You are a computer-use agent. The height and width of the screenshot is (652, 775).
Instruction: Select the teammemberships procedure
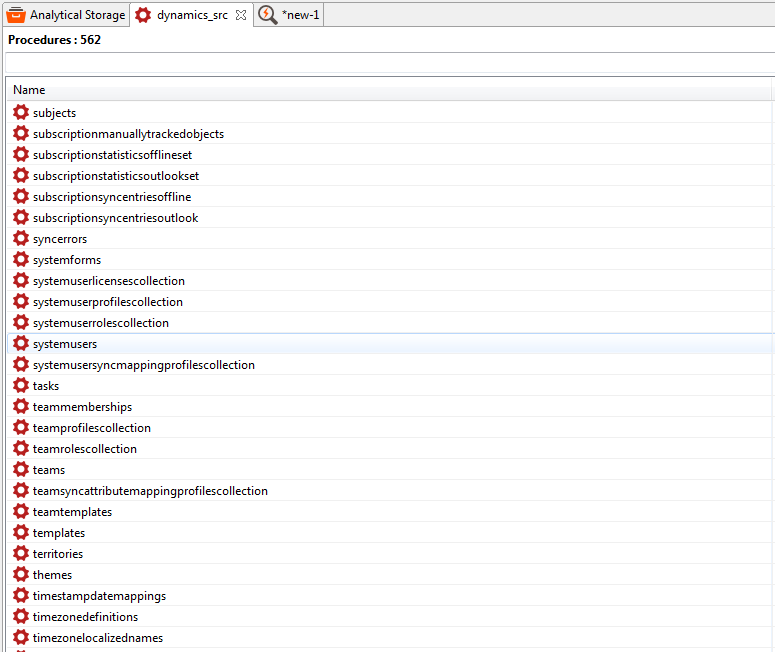tap(82, 407)
